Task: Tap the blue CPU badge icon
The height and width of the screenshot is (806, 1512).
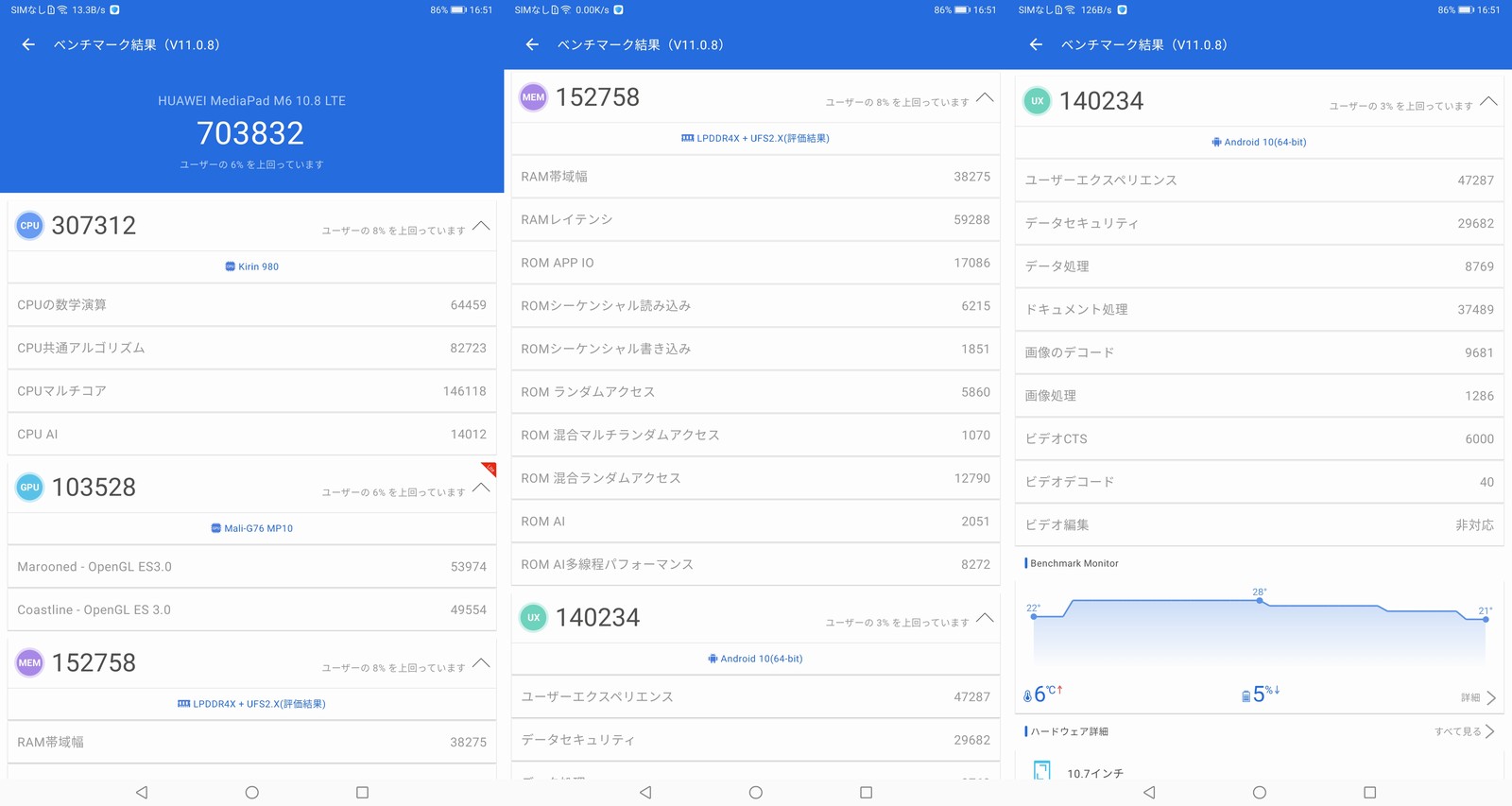Action: [30, 226]
